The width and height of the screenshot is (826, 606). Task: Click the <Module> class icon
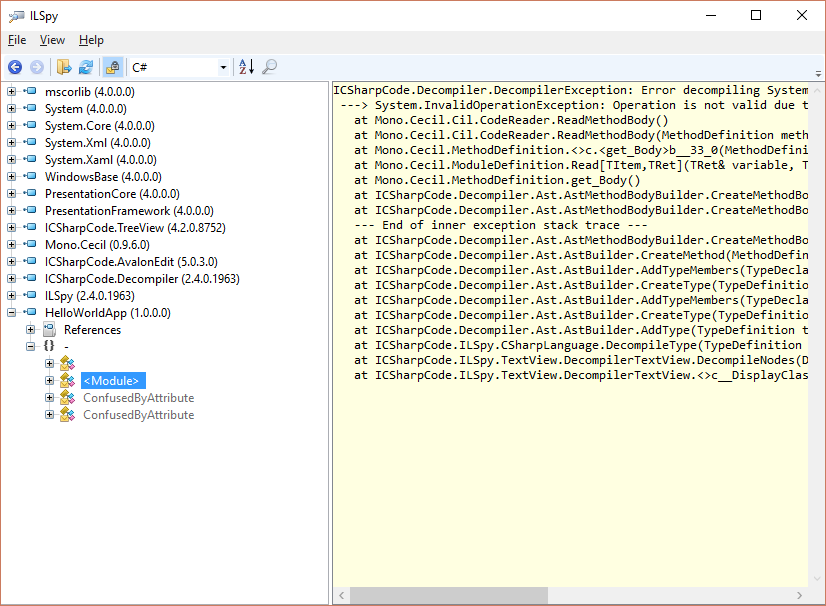tap(67, 380)
